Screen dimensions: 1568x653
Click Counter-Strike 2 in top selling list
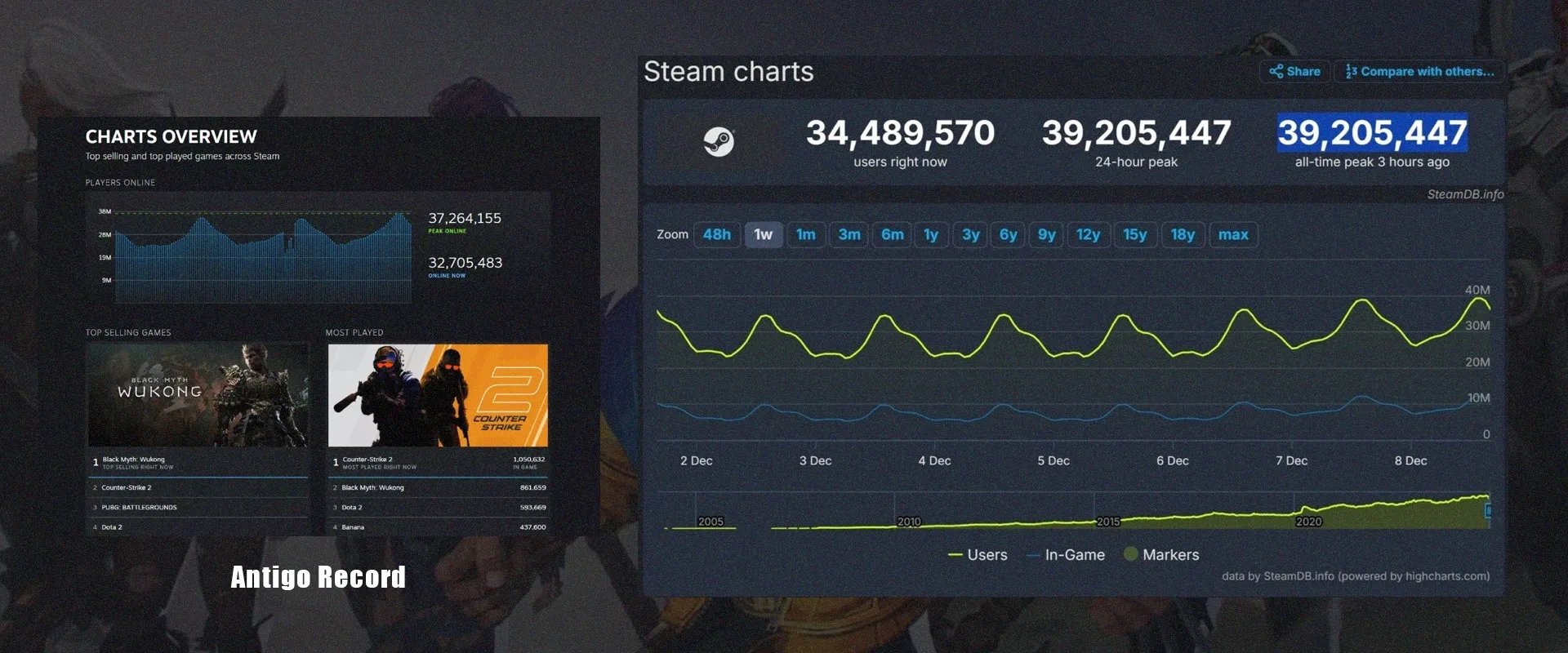[x=198, y=487]
